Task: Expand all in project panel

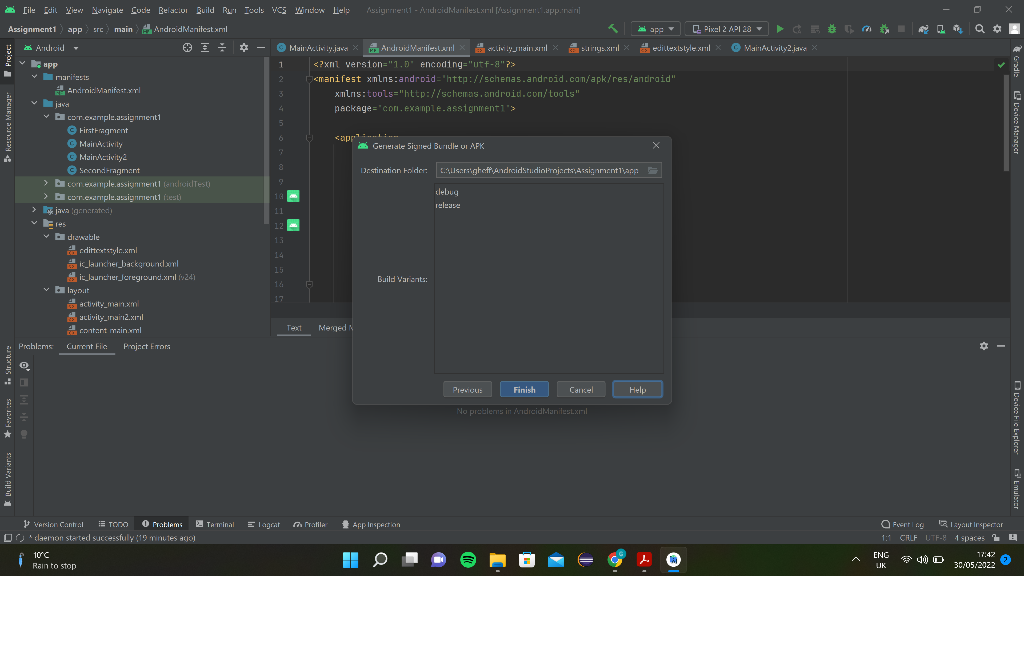Action: pyautogui.click(x=205, y=48)
